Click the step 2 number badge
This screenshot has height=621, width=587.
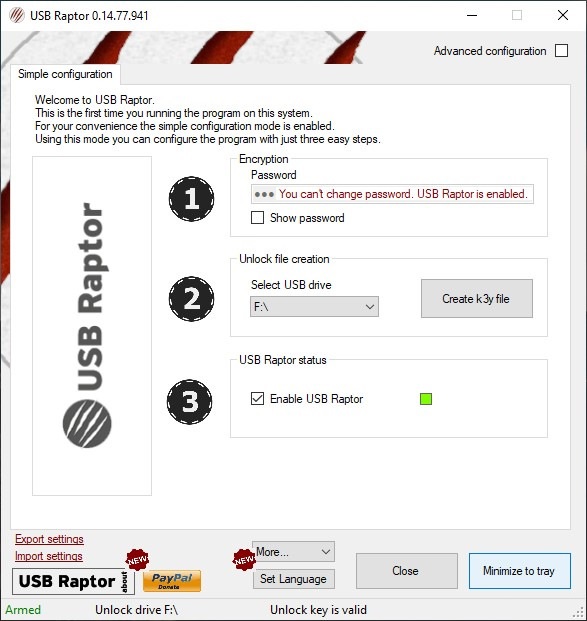[191, 299]
